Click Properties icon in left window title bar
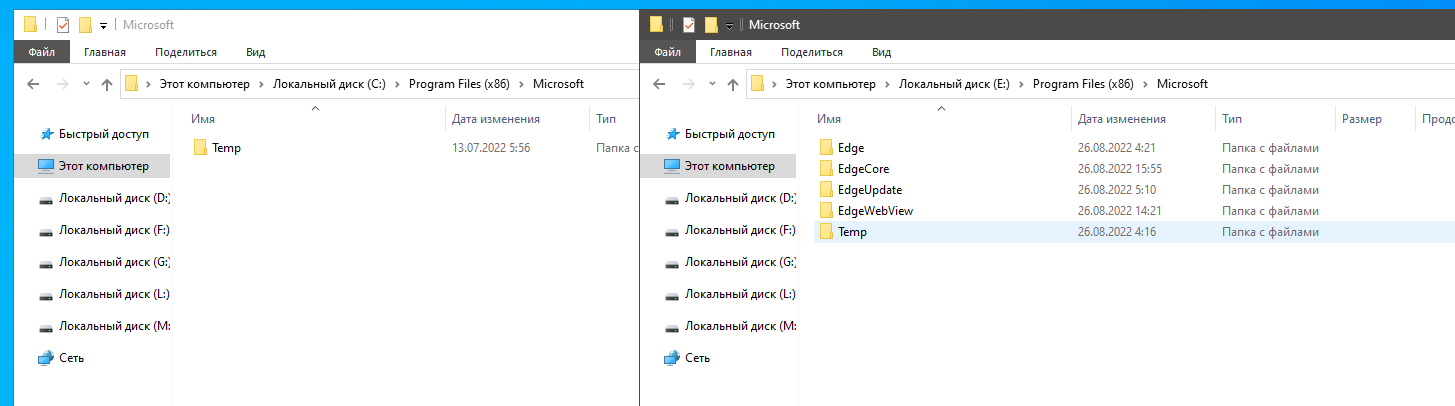The width and height of the screenshot is (1455, 406). click(63, 25)
